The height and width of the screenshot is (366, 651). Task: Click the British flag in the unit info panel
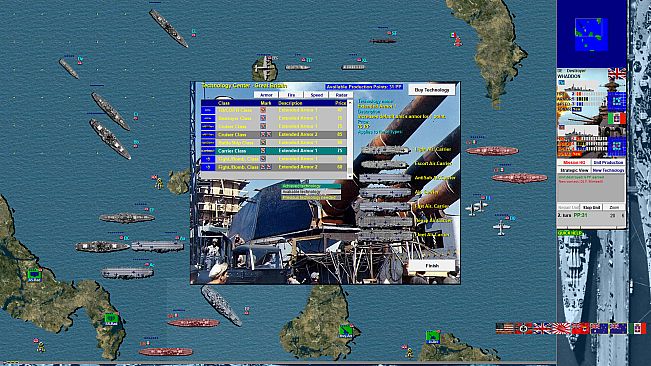coord(617,74)
